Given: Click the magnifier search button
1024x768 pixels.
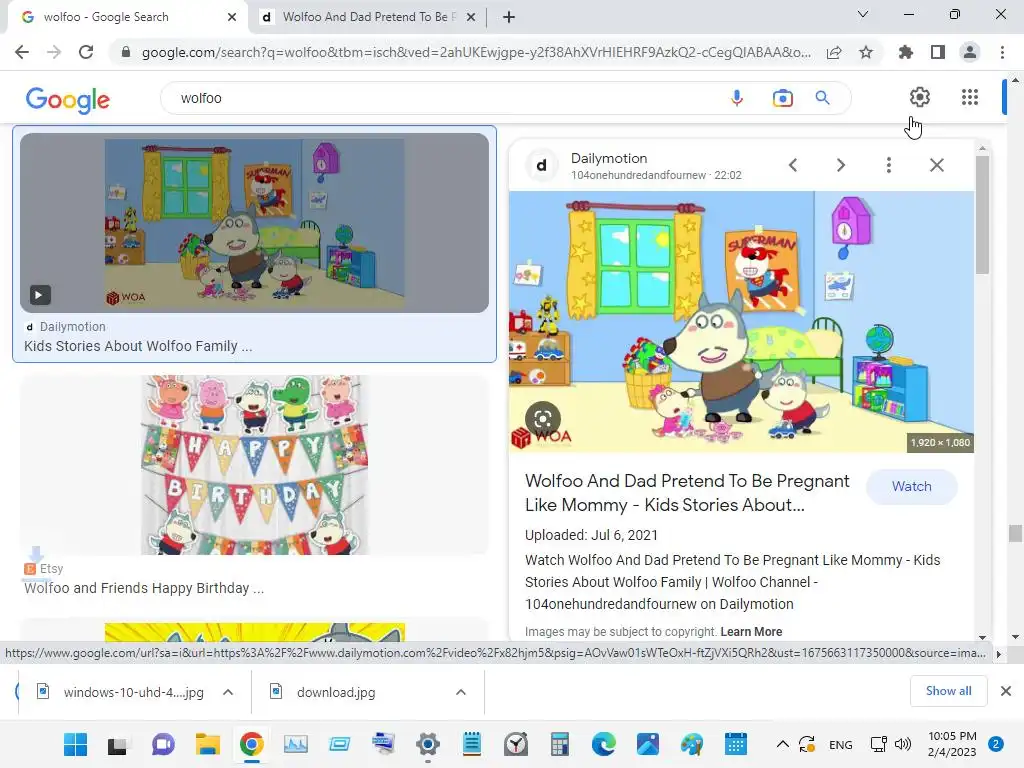Looking at the screenshot, I should tap(822, 98).
